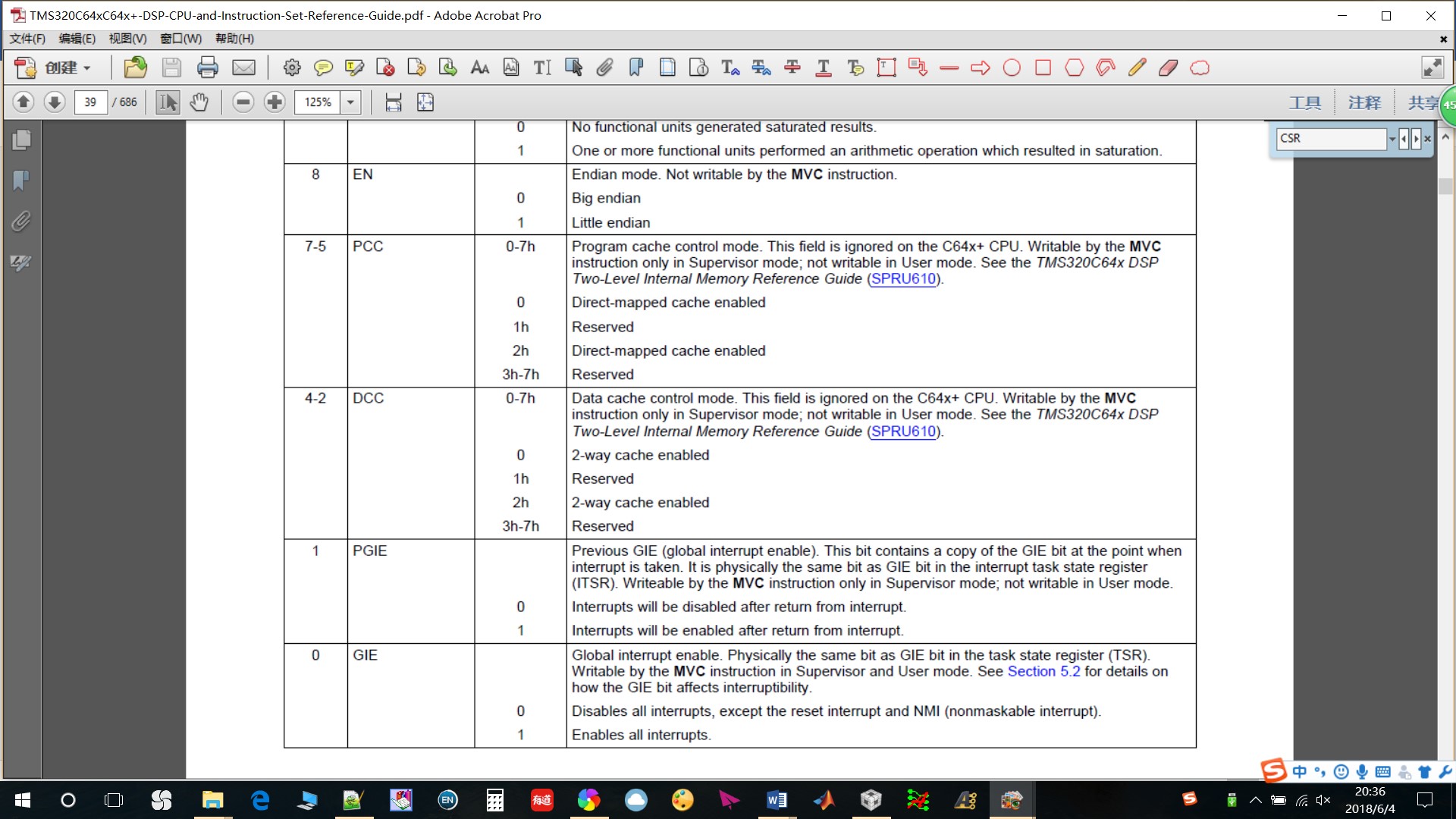Select the pencil eraser tool

coord(1169,68)
